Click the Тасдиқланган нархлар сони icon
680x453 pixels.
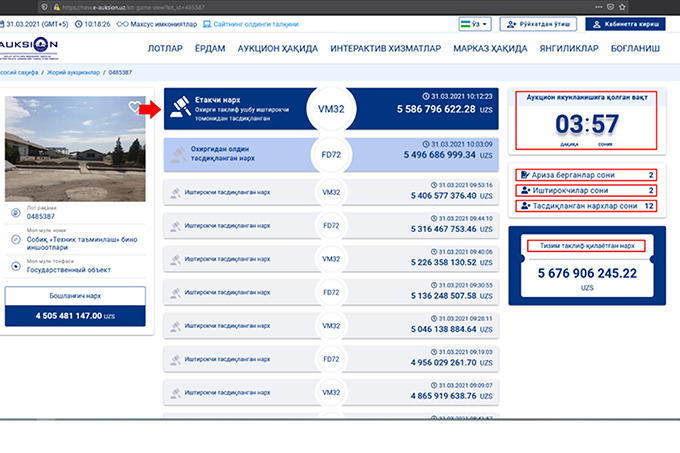pos(523,206)
